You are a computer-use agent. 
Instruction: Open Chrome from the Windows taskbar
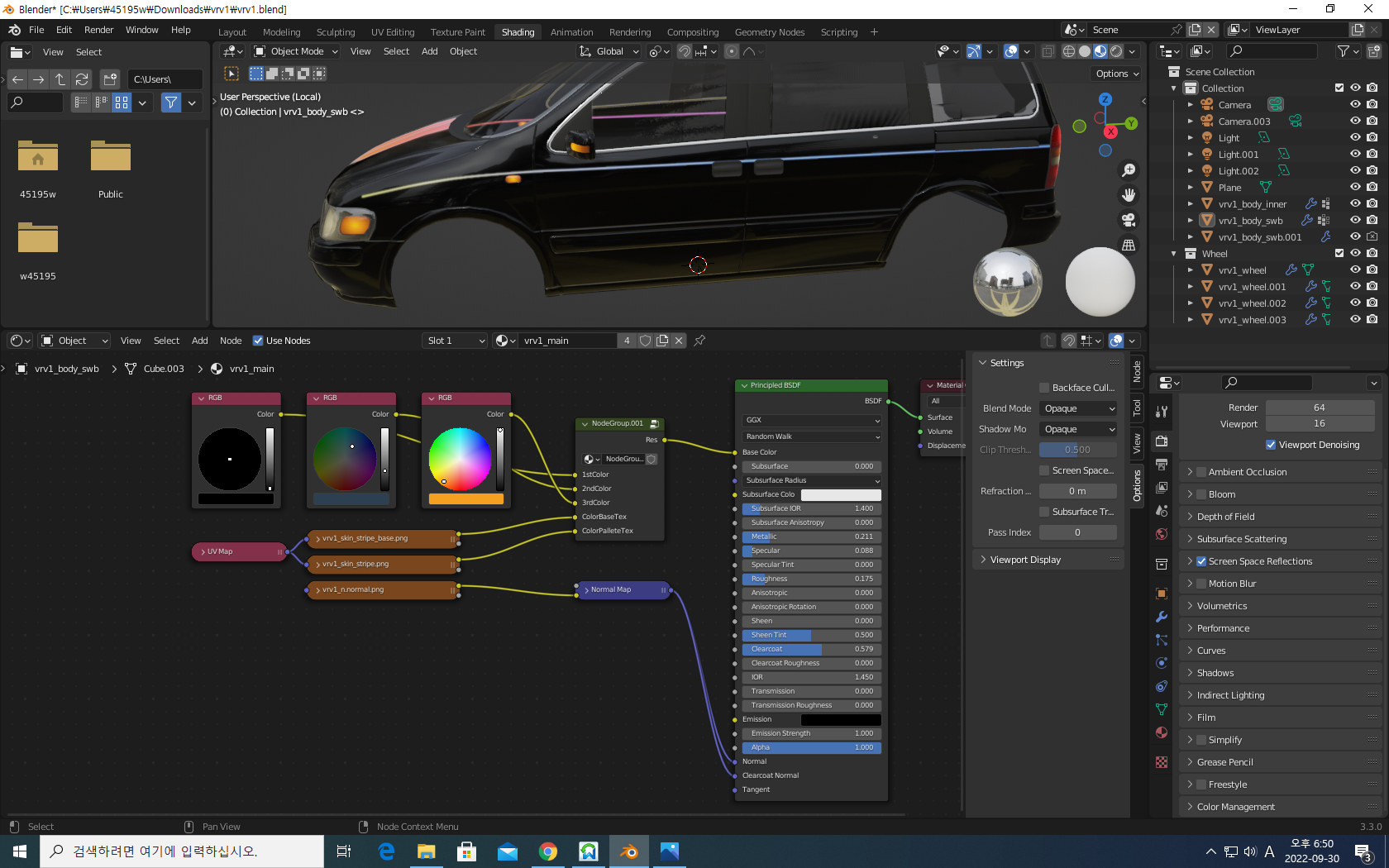[547, 851]
